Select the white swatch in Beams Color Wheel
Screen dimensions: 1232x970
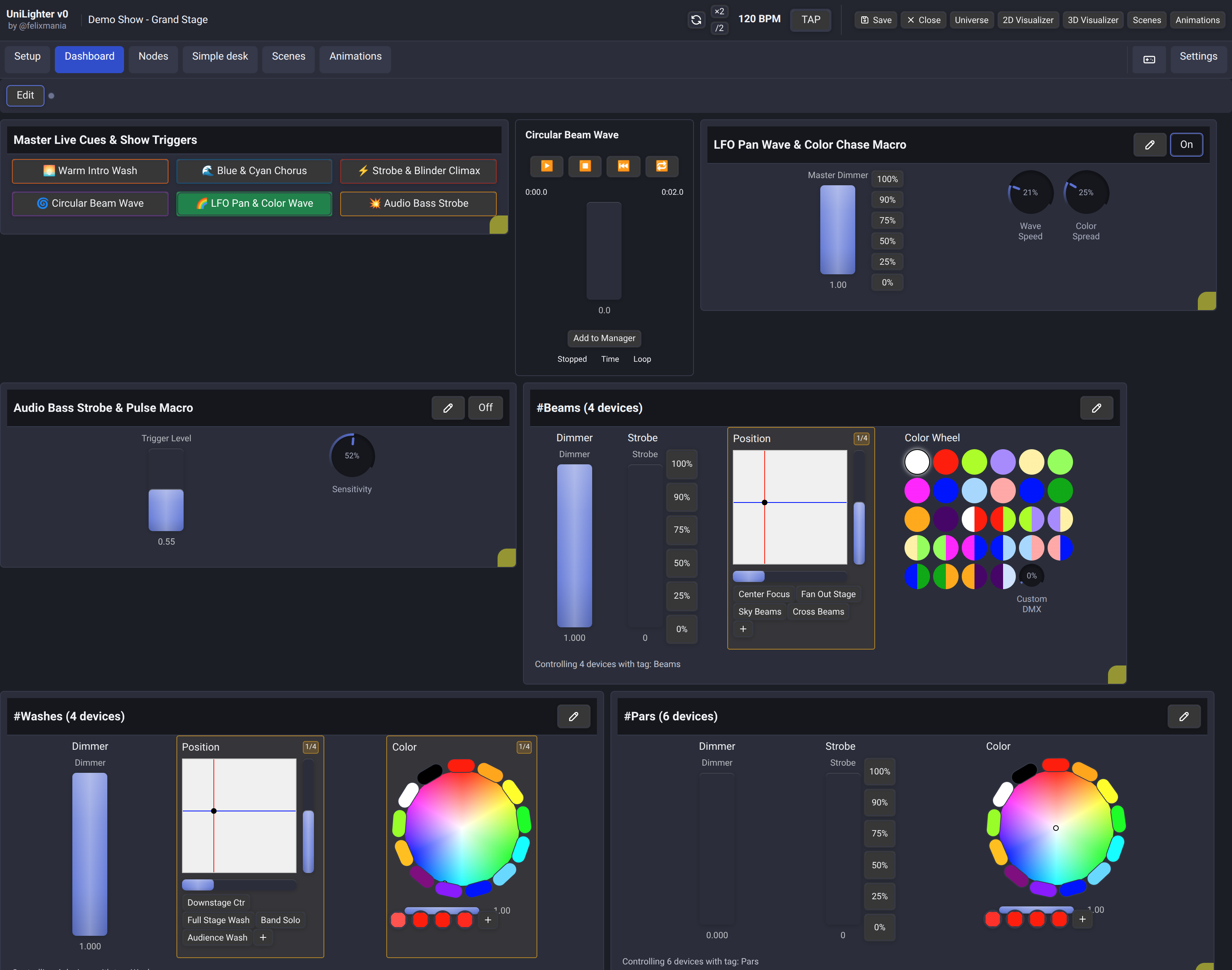917,462
